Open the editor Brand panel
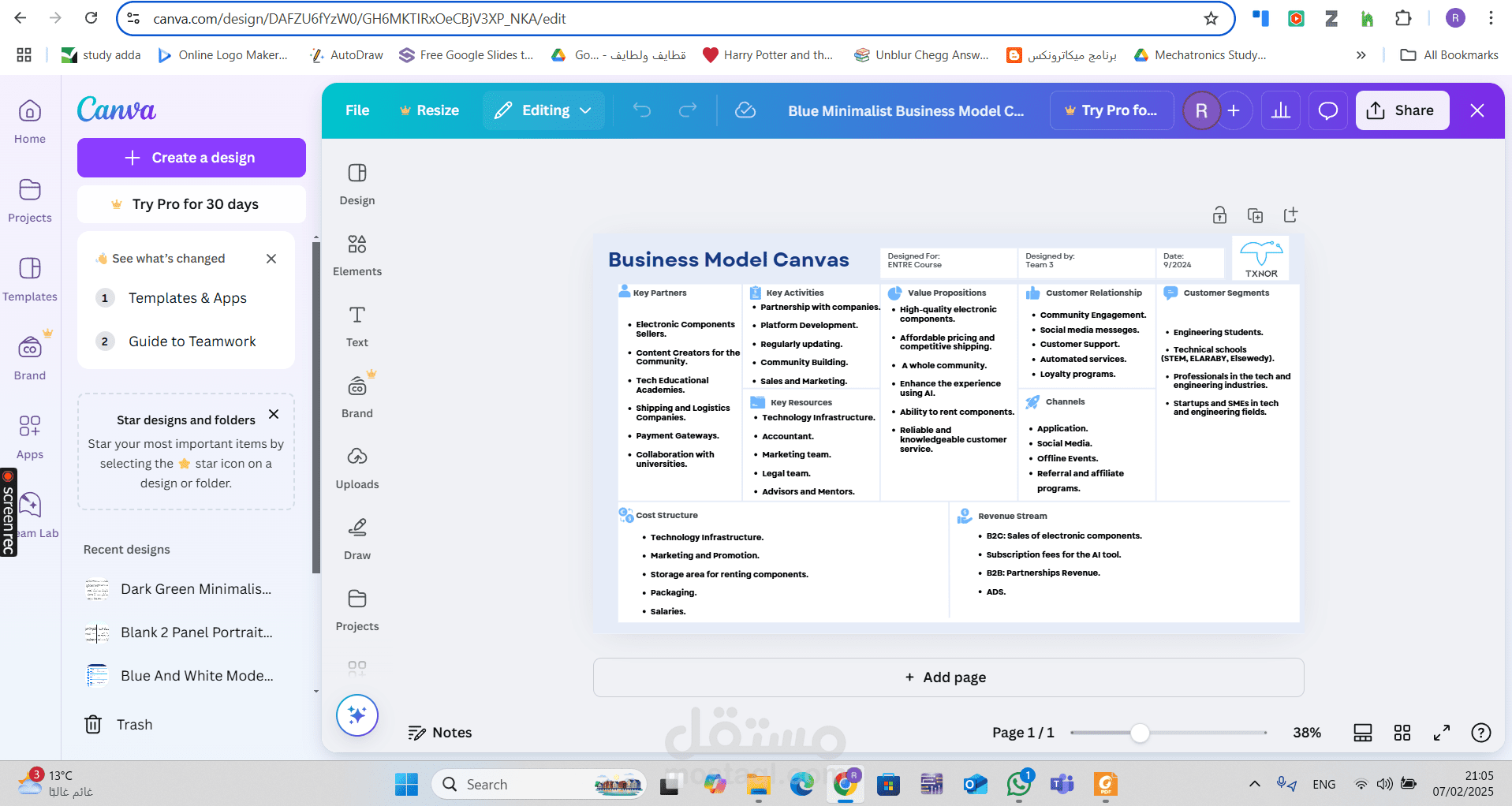 pos(357,396)
